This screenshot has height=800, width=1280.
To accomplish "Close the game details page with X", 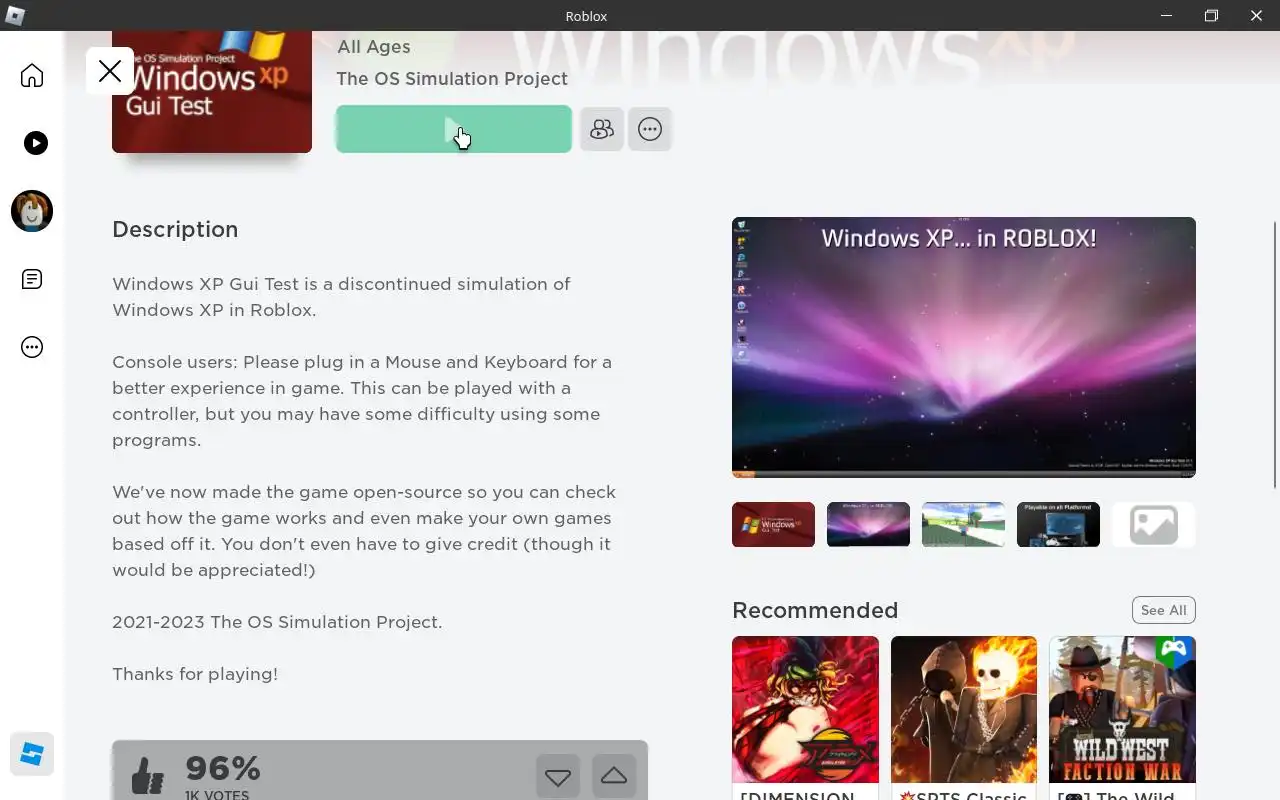I will click(x=110, y=71).
